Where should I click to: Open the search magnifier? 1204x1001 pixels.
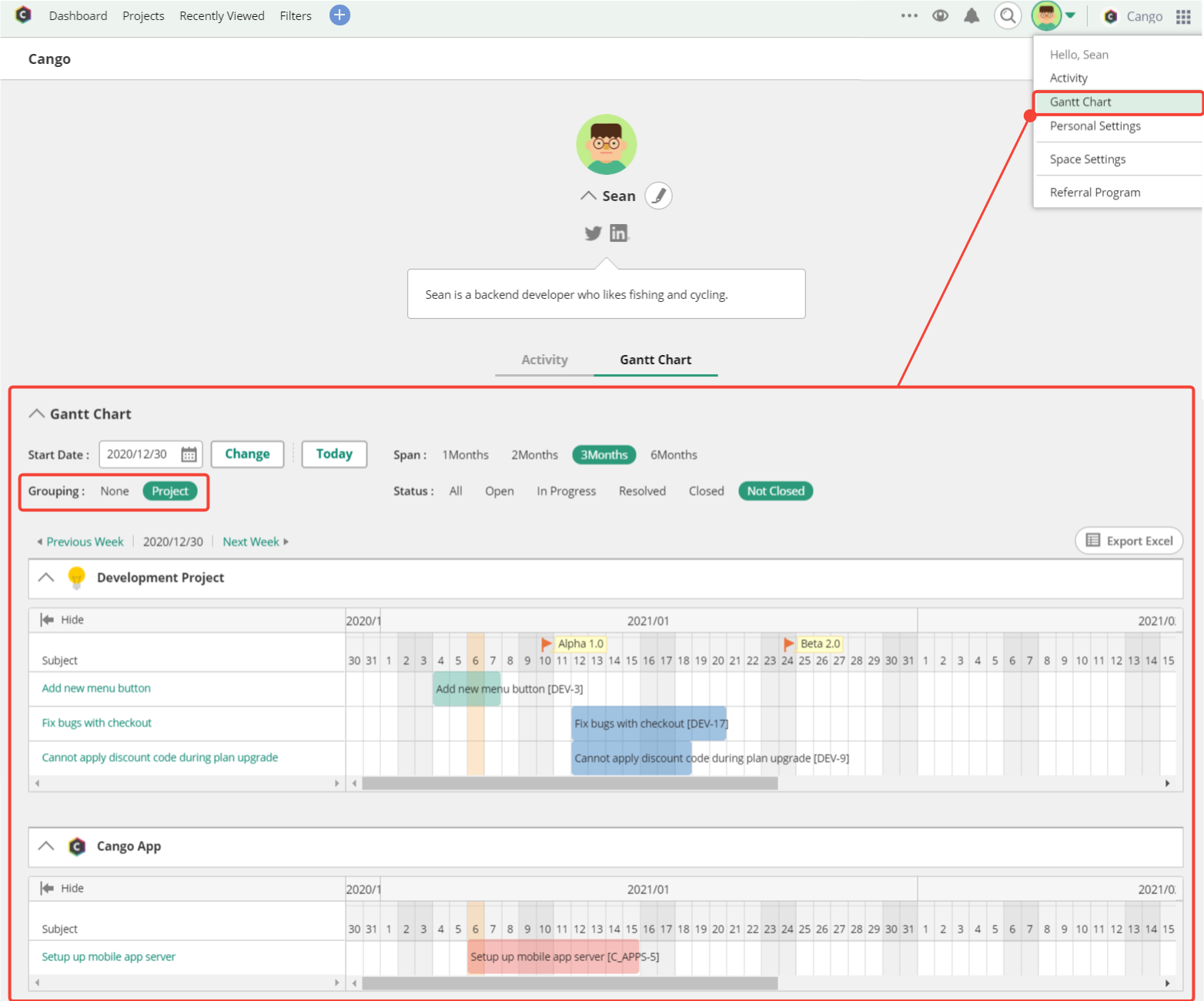pos(1008,15)
